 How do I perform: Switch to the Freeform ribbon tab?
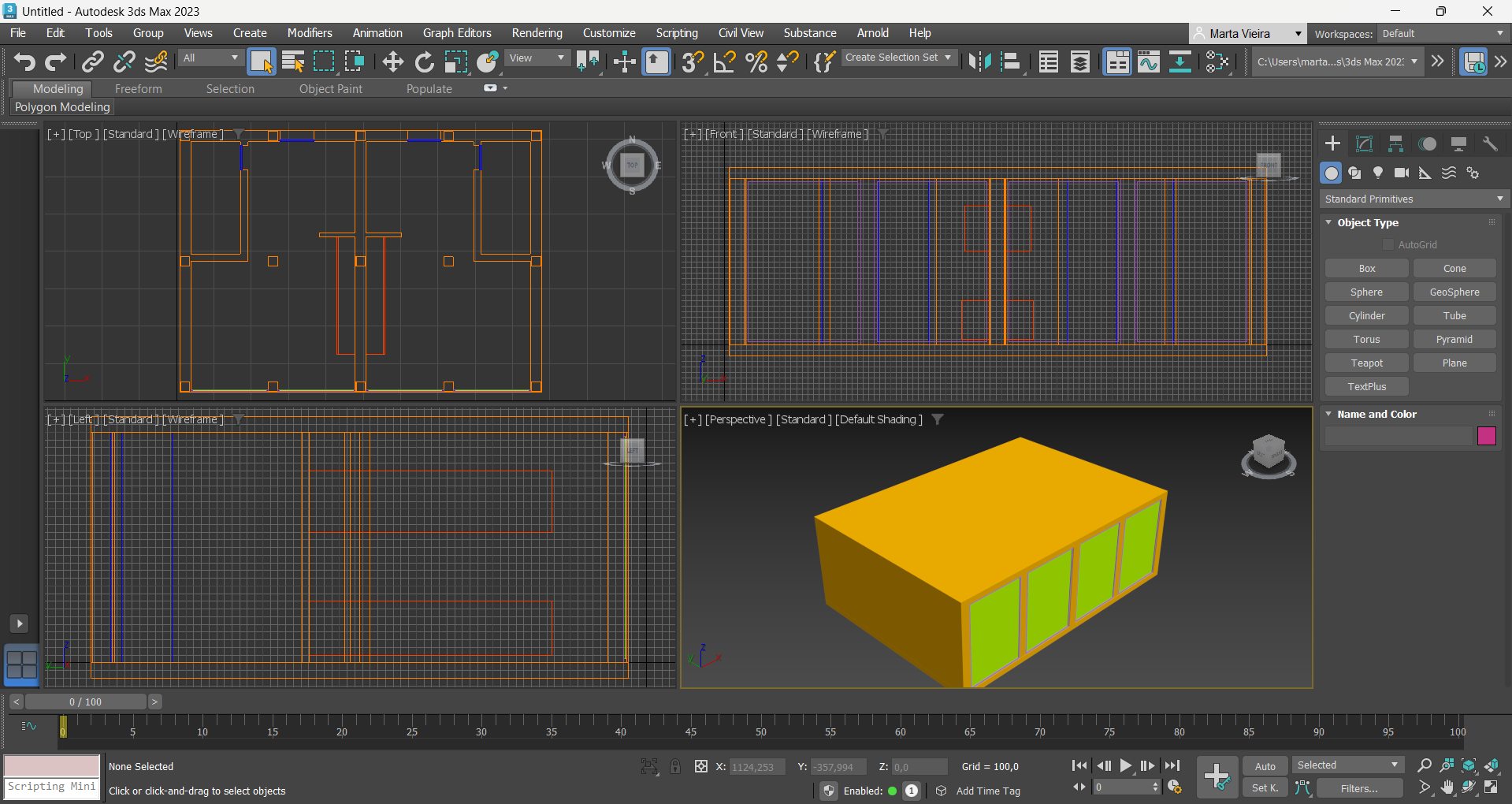138,89
